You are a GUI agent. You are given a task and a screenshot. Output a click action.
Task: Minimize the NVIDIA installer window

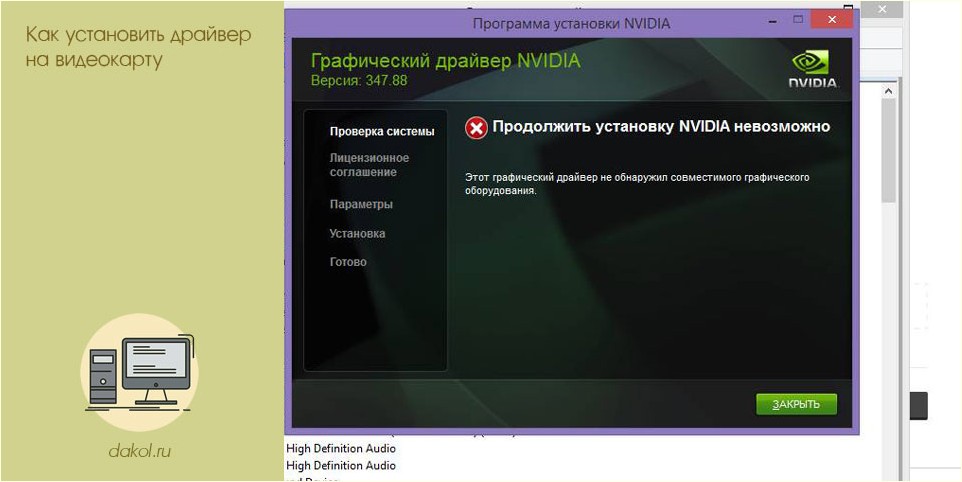point(773,20)
